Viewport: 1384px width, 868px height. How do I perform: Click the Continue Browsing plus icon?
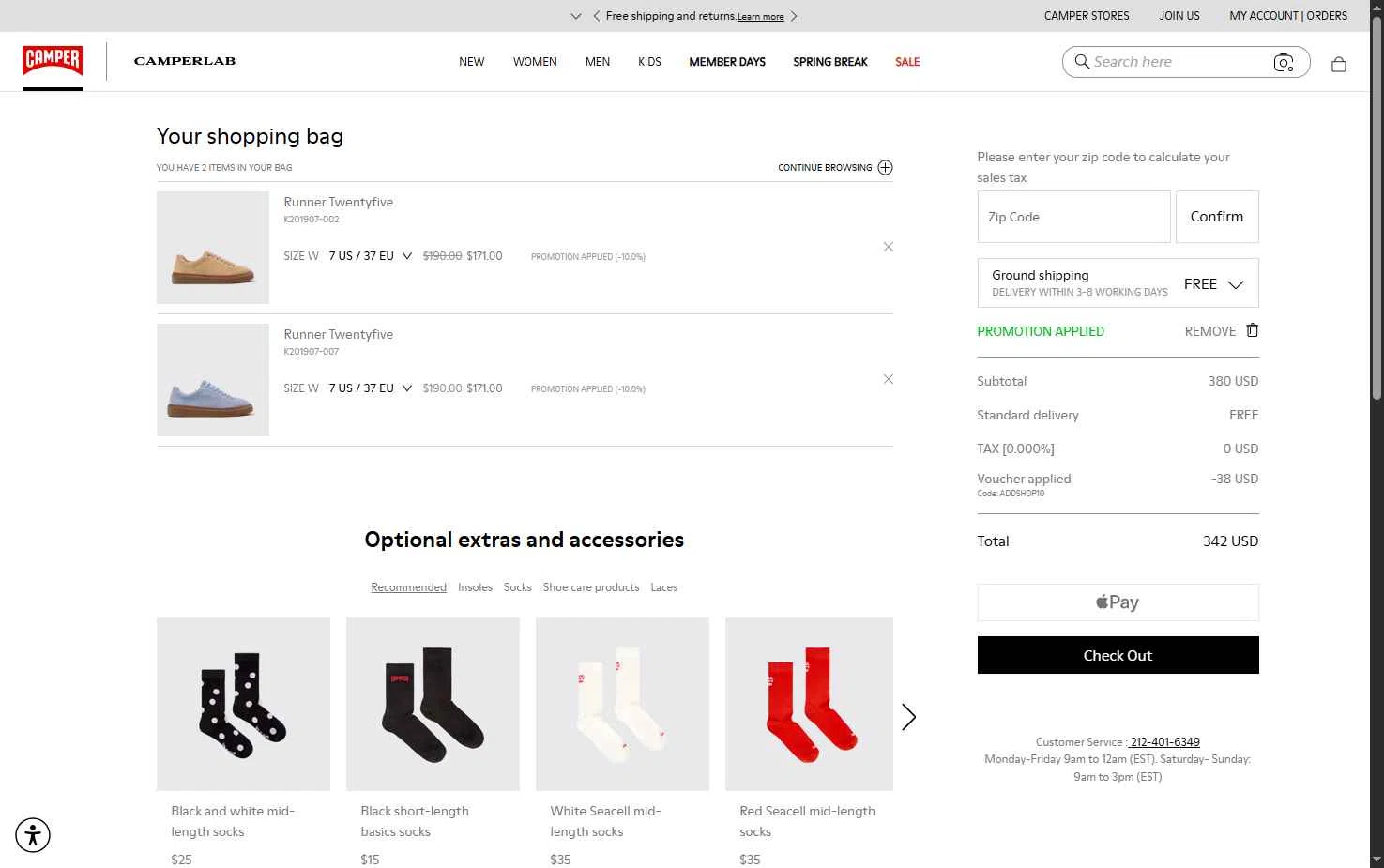coord(885,168)
